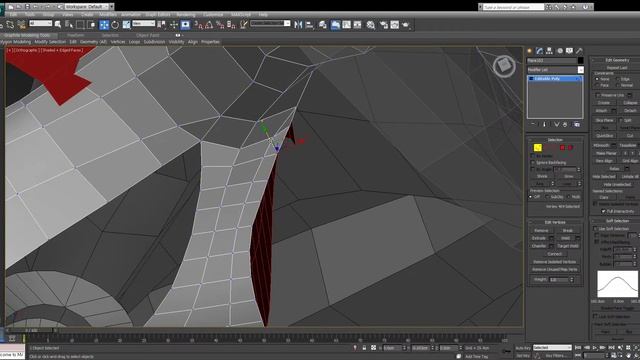Open the Rendering menu
Viewport: 640px width, 360px height.
[x=186, y=15]
